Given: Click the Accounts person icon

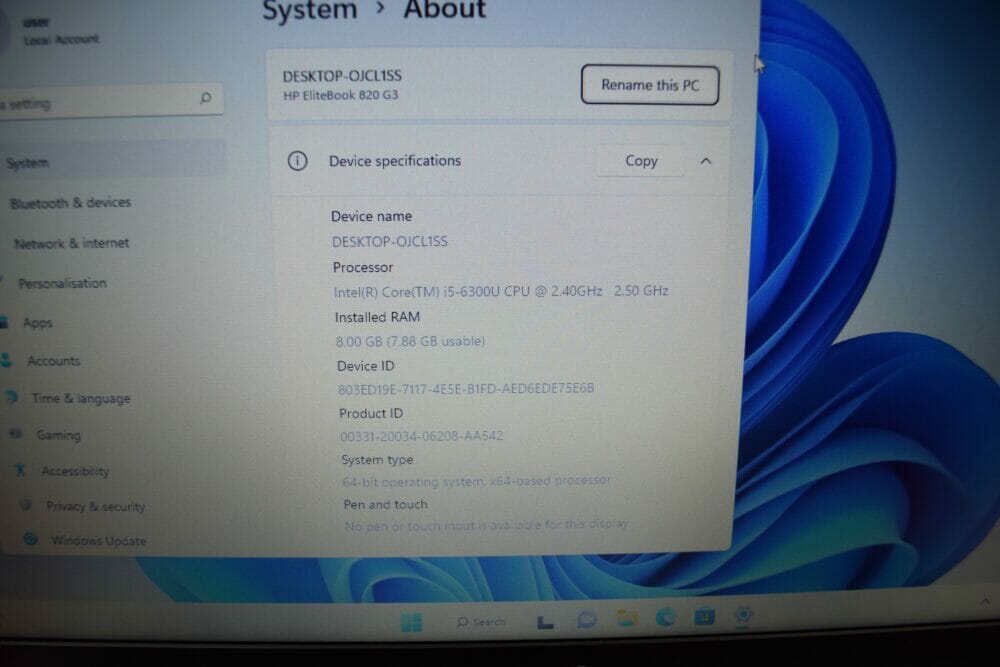Looking at the screenshot, I should click(x=6, y=360).
